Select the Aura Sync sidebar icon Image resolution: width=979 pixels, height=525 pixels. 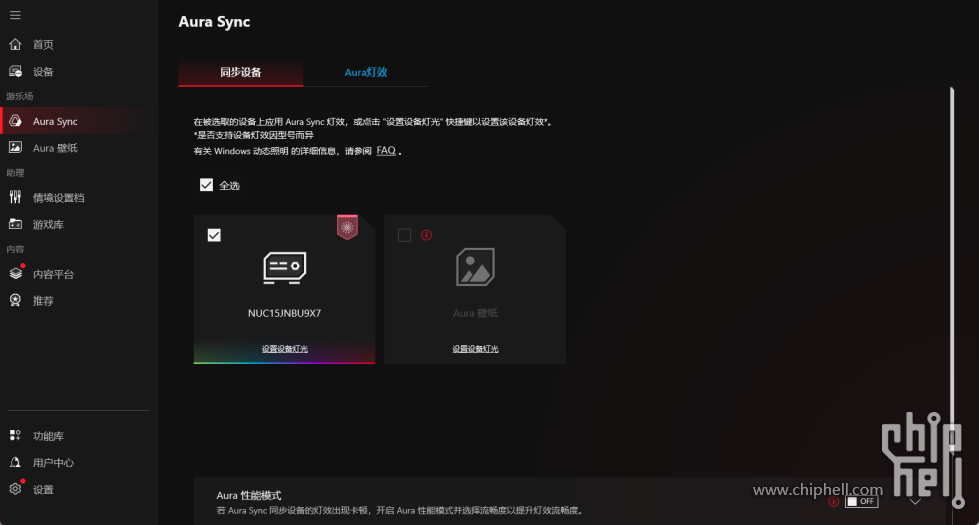pos(15,121)
